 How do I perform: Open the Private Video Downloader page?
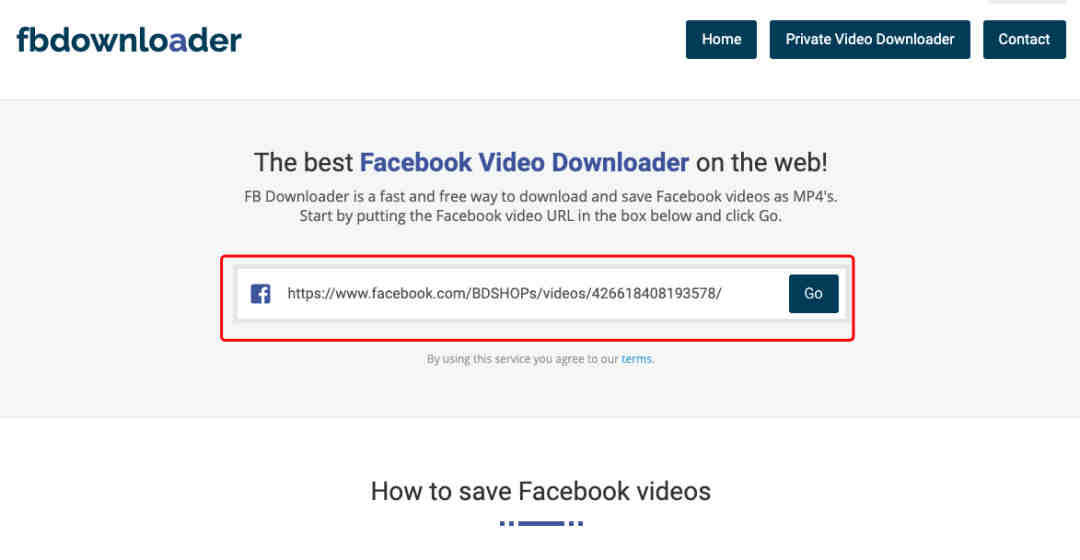[869, 39]
